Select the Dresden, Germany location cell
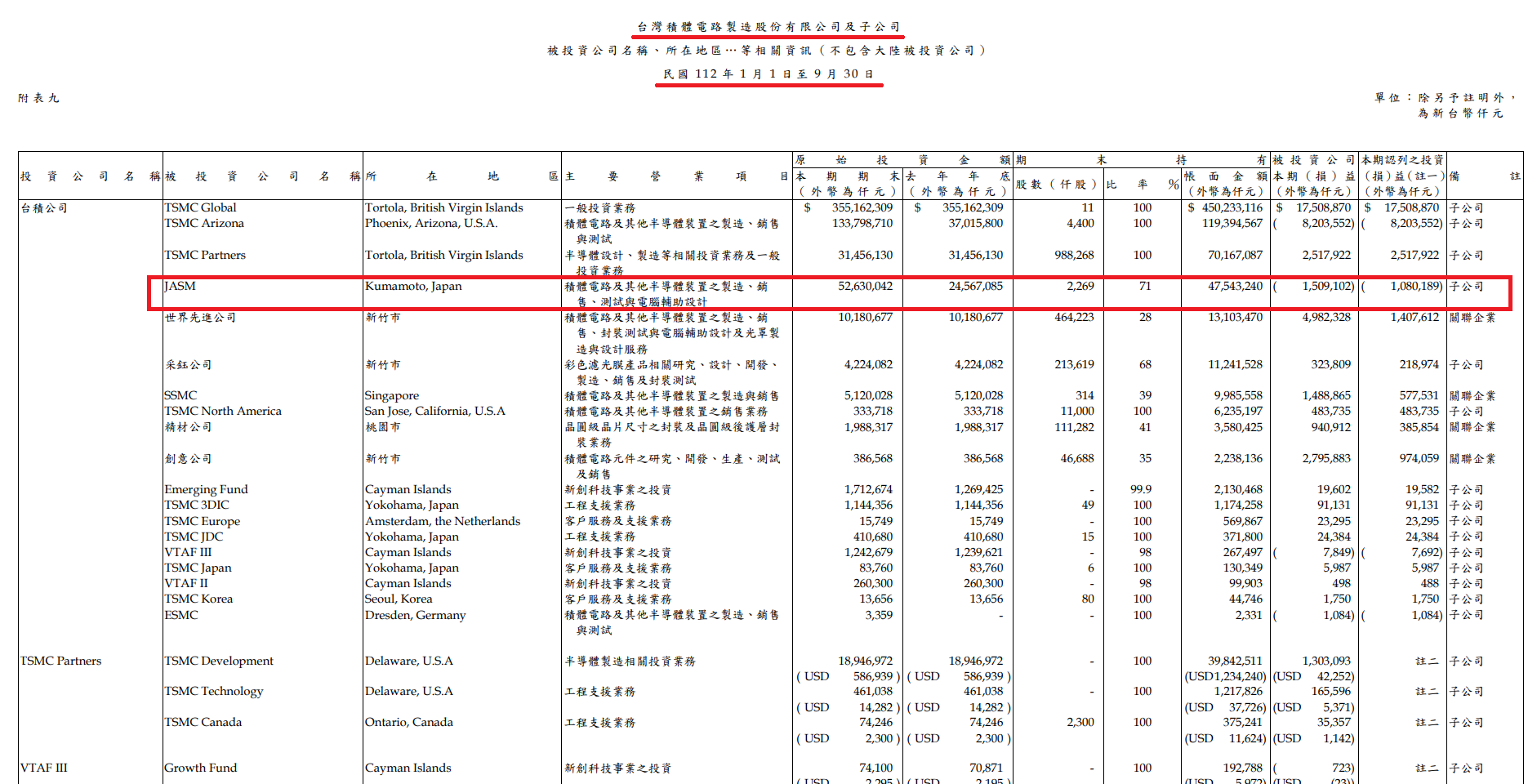Screen dimensions: 1537x784 416,615
